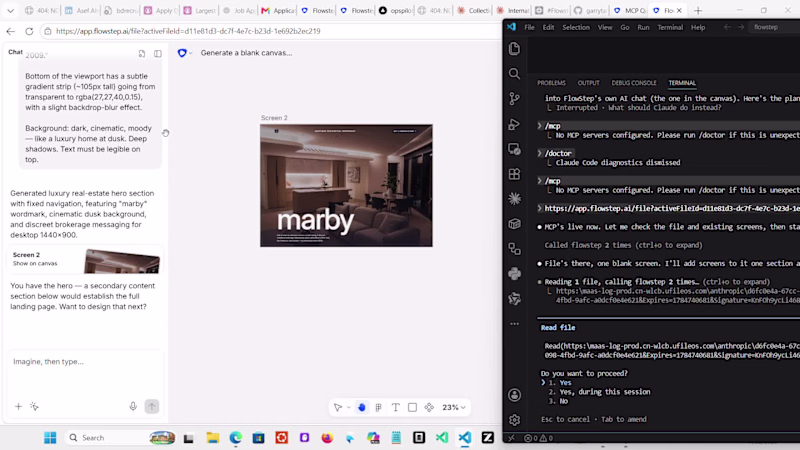Open the VS Code View menu
The height and width of the screenshot is (450, 800).
(605, 27)
